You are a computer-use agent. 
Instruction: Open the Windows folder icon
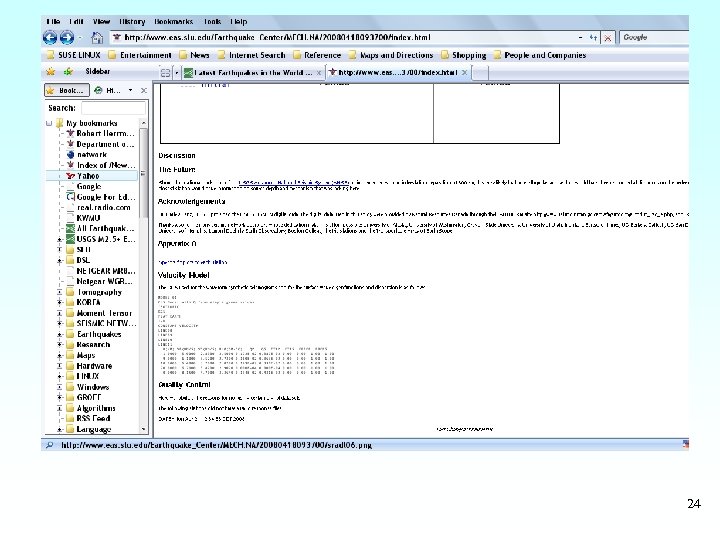pyautogui.click(x=70, y=387)
